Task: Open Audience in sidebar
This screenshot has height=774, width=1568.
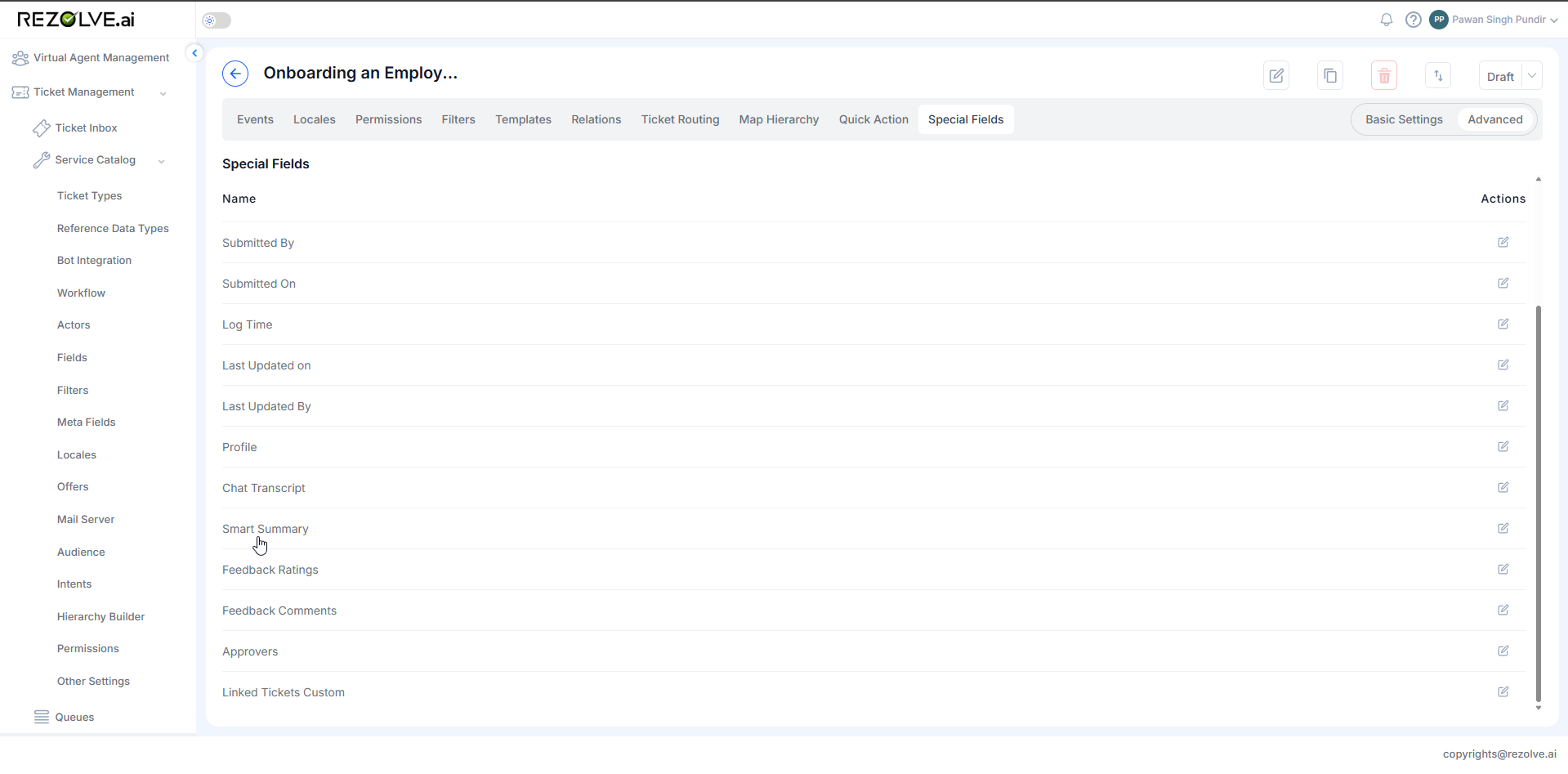Action: click(81, 553)
